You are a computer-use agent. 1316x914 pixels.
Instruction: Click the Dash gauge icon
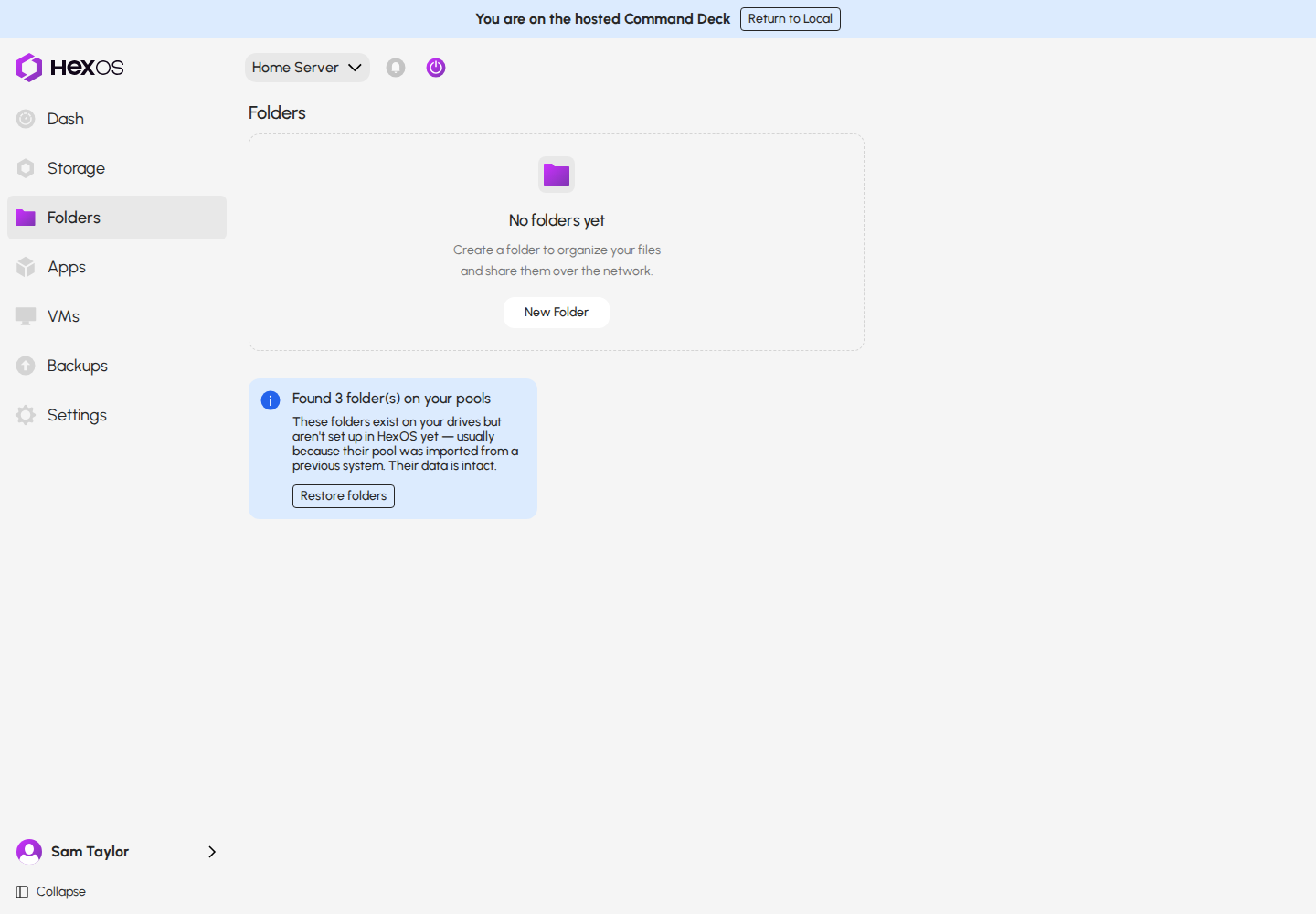(26, 119)
